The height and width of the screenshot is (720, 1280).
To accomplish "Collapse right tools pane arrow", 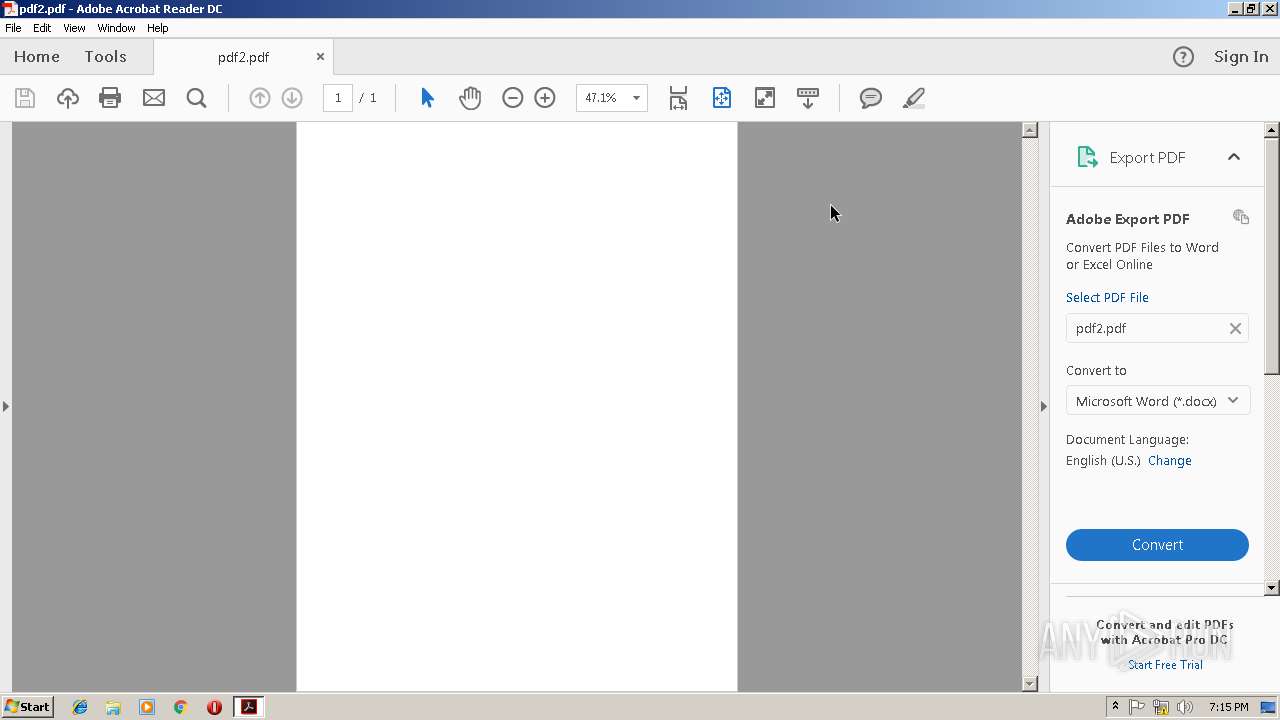I will click(x=1044, y=407).
